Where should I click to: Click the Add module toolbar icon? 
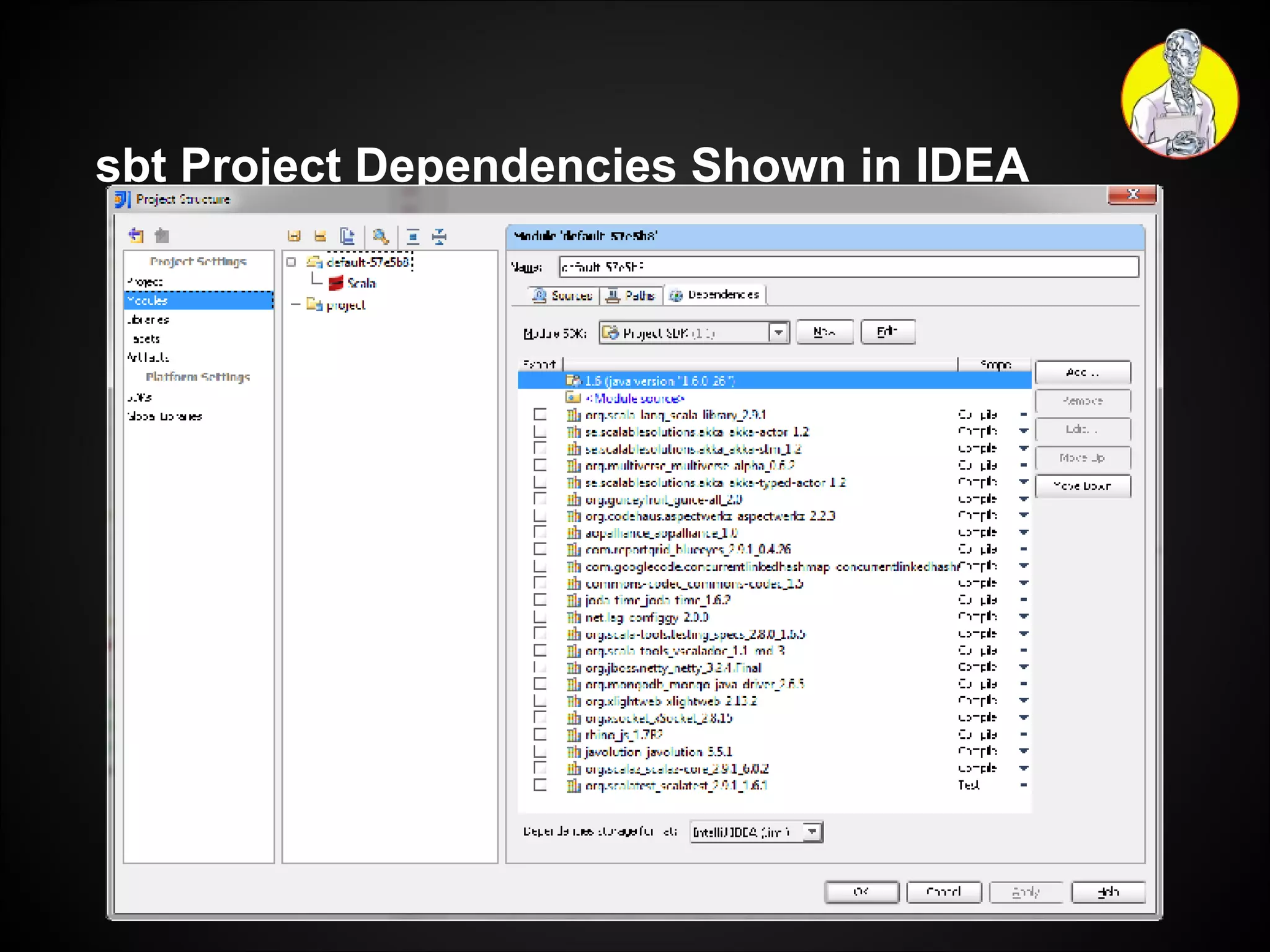pyautogui.click(x=294, y=236)
